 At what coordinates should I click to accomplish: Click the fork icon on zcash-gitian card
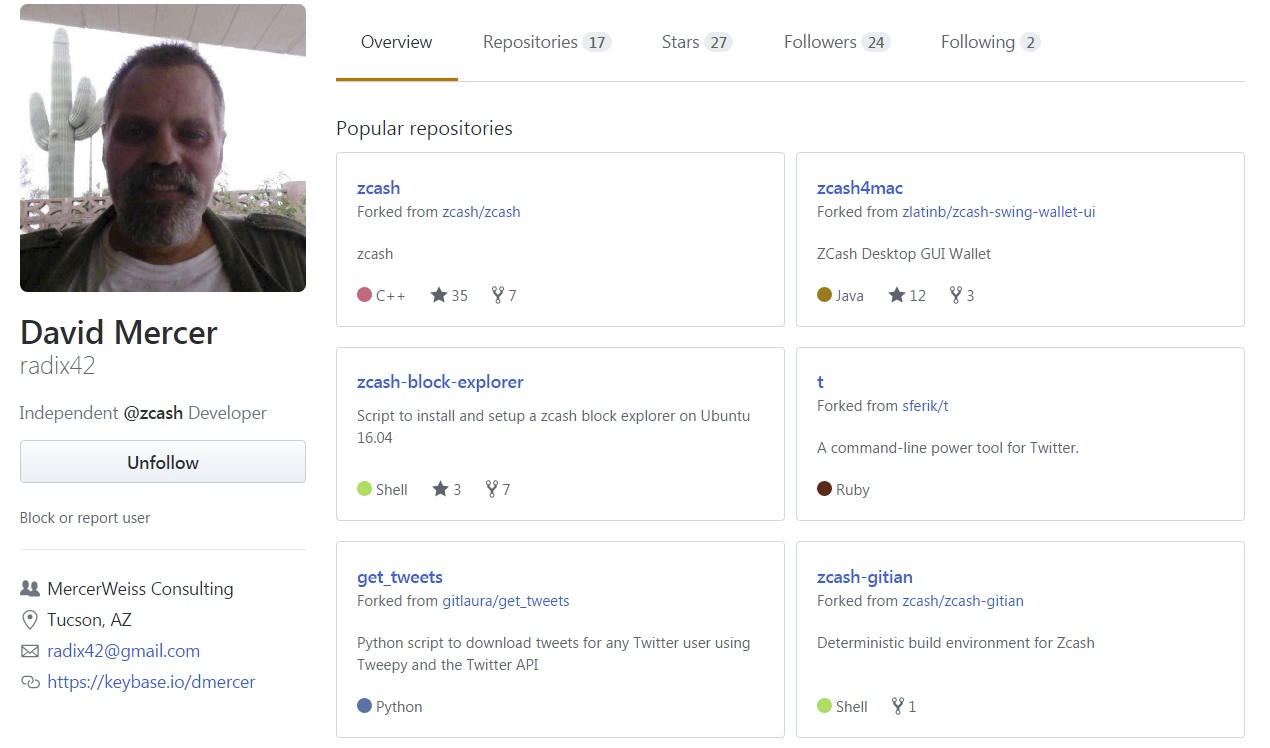pyautogui.click(x=896, y=706)
